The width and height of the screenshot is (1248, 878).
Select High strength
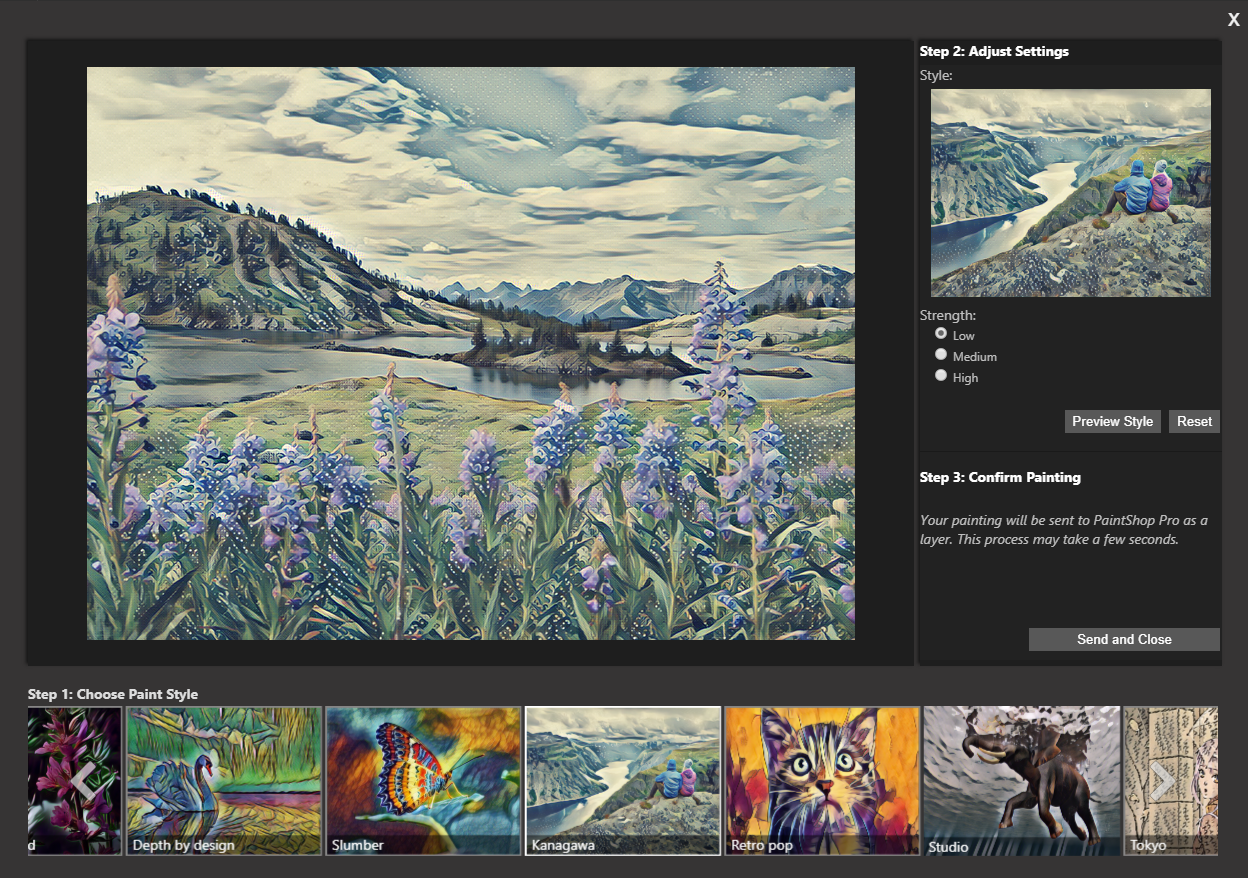(x=941, y=376)
